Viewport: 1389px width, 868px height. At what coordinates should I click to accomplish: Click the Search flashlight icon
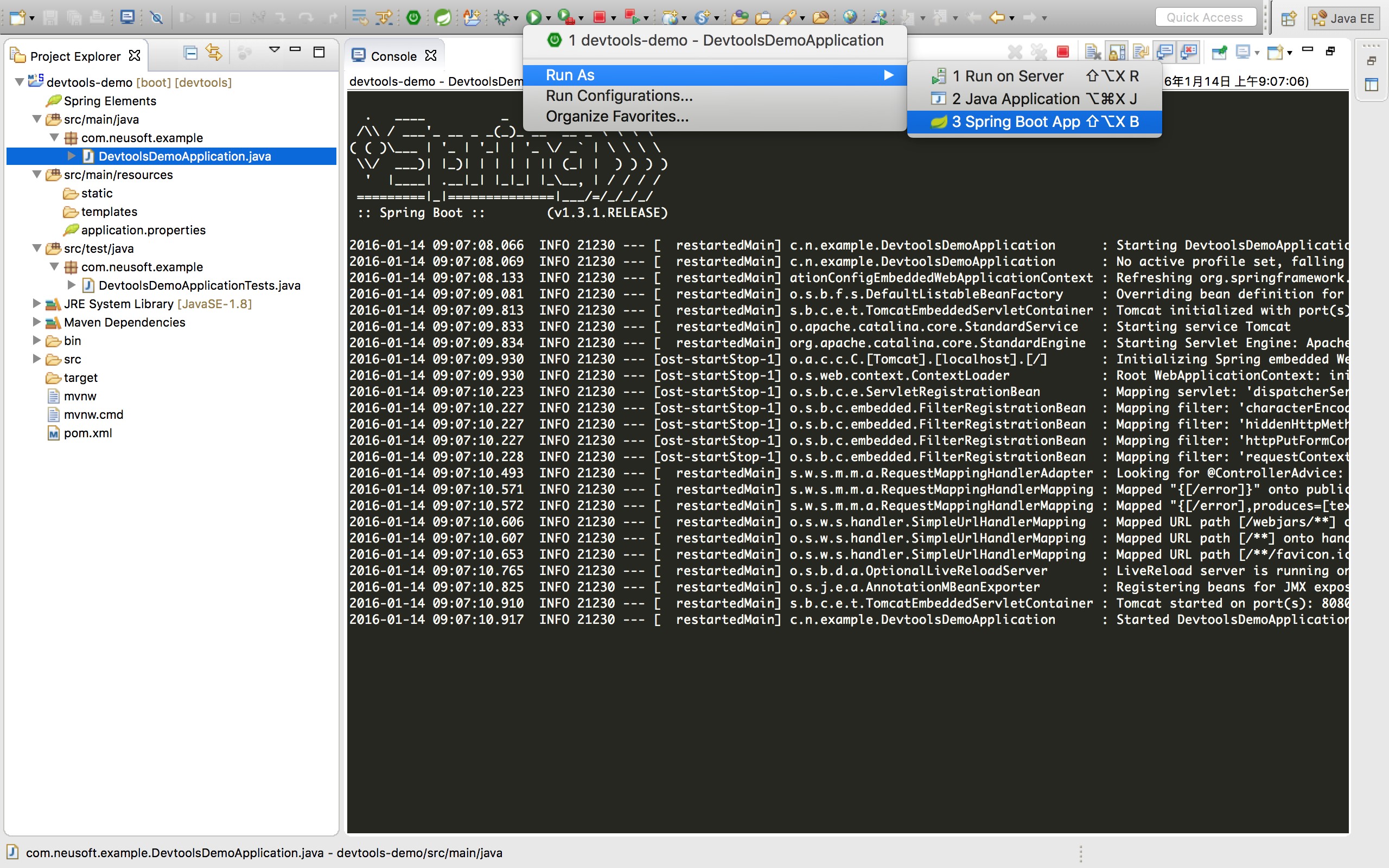tap(788, 17)
